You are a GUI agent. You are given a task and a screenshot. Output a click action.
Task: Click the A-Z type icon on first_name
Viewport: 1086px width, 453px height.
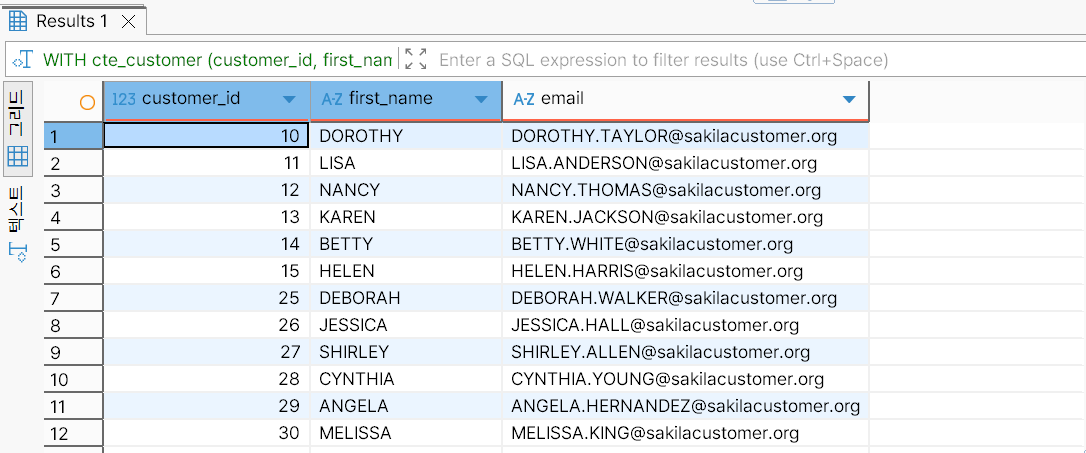(332, 99)
